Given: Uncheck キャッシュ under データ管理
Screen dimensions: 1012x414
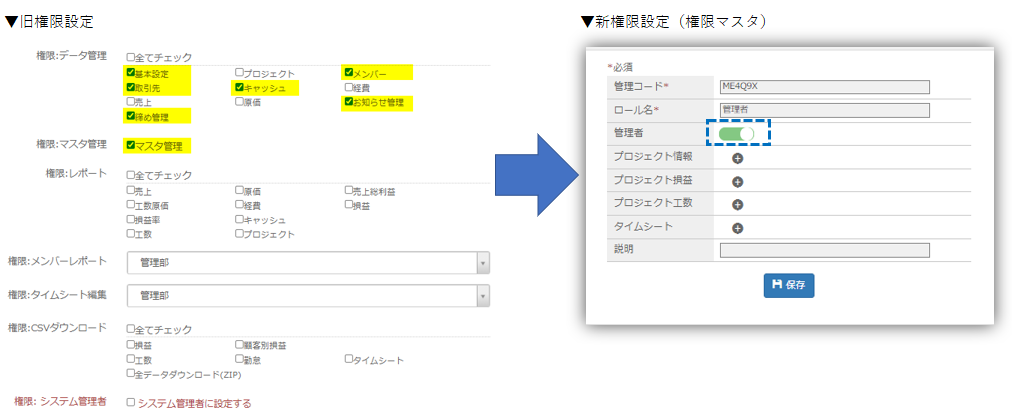Looking at the screenshot, I should coord(239,87).
